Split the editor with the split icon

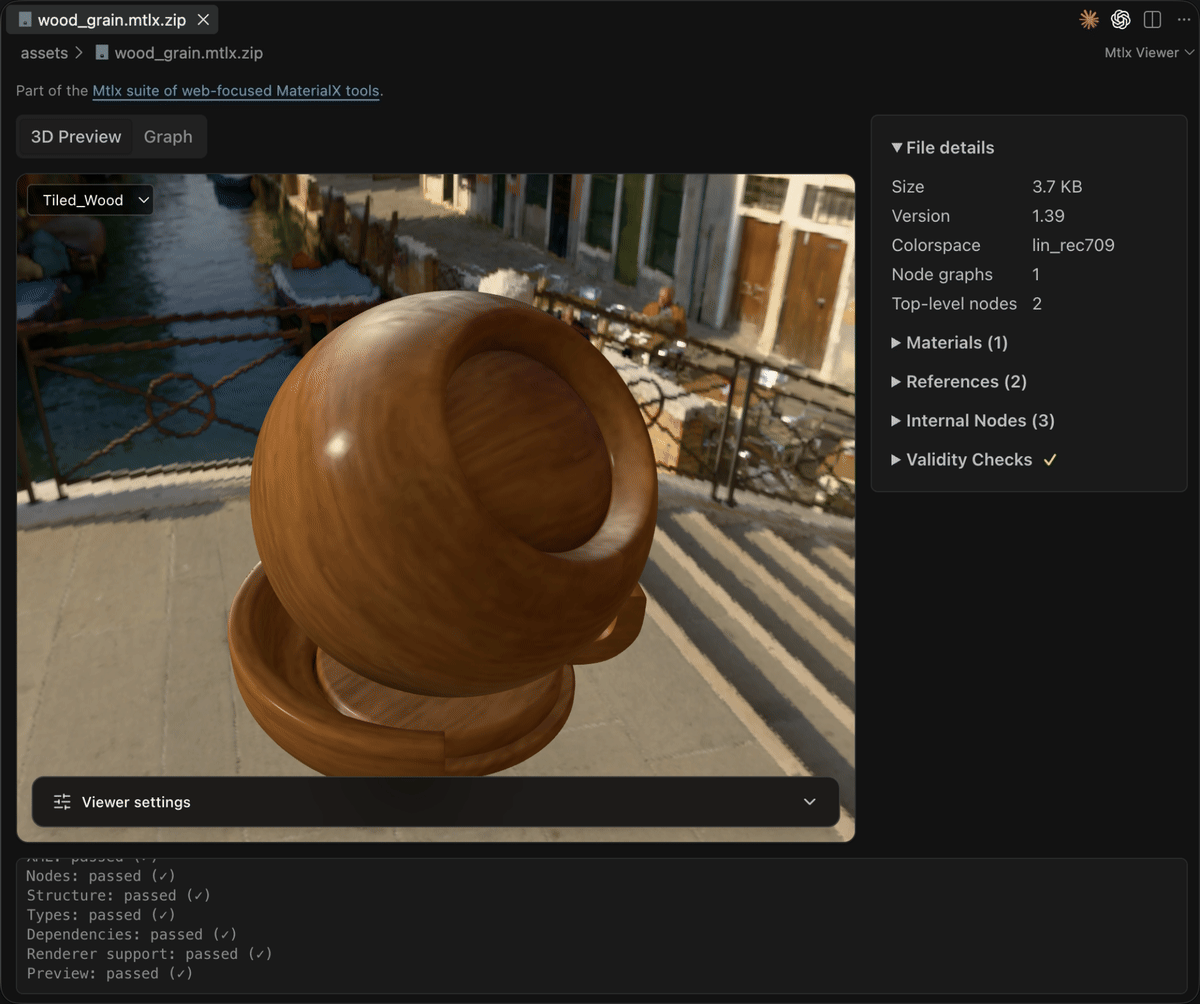[x=1152, y=19]
